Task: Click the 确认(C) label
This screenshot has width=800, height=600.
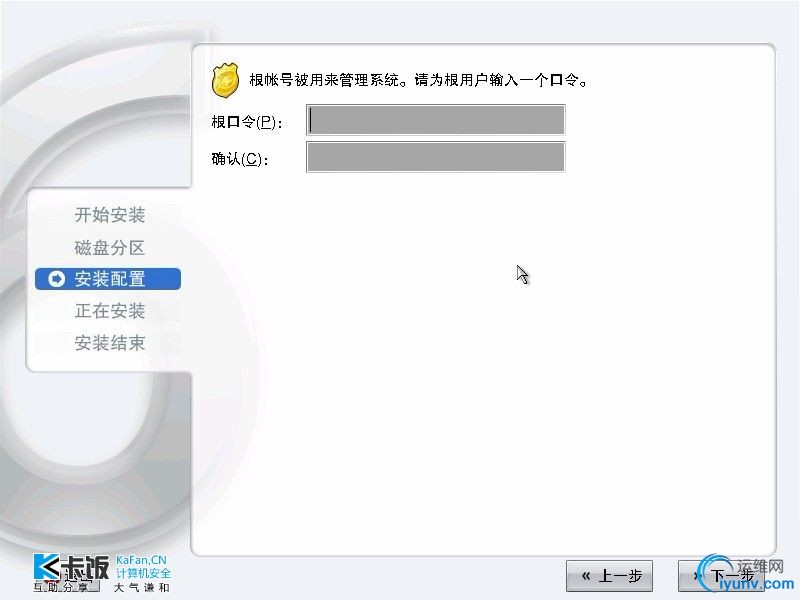Action: click(239, 159)
